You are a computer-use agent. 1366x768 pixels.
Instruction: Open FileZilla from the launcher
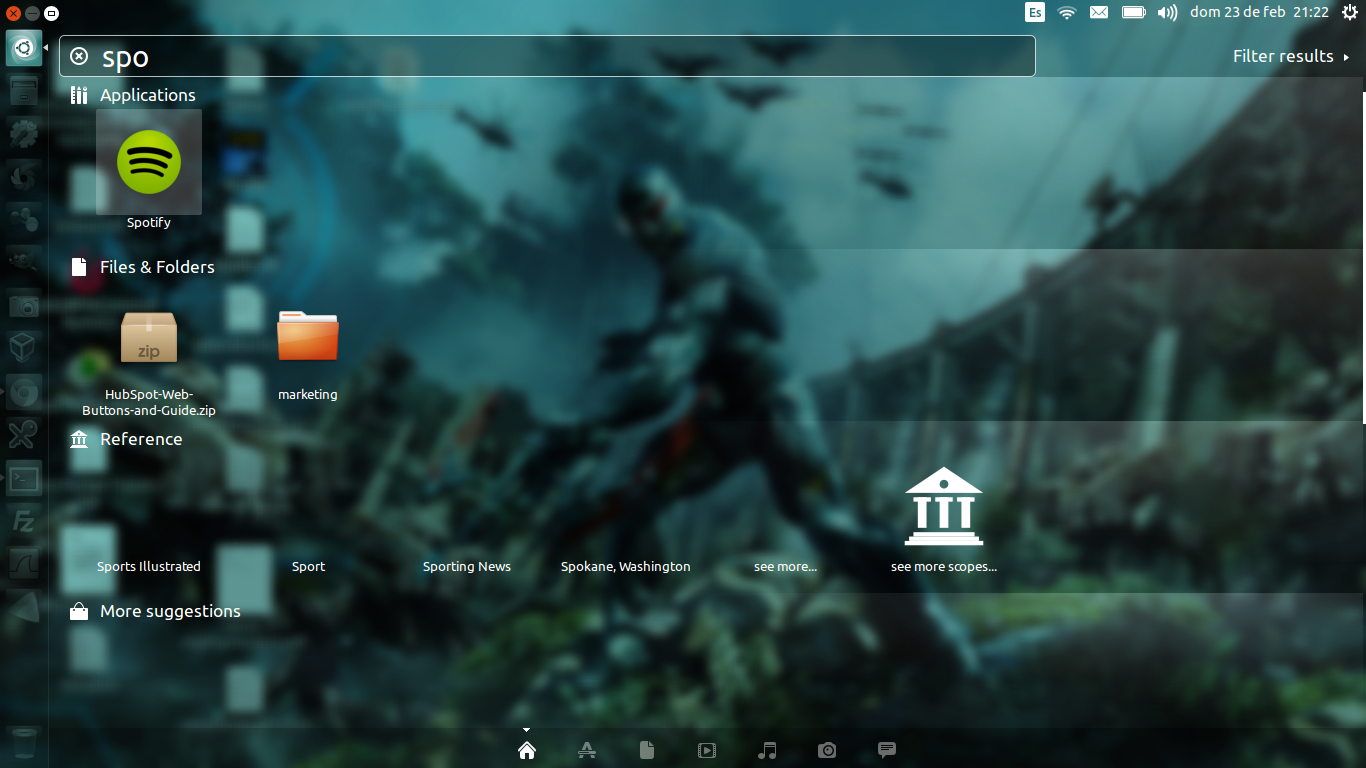(24, 521)
